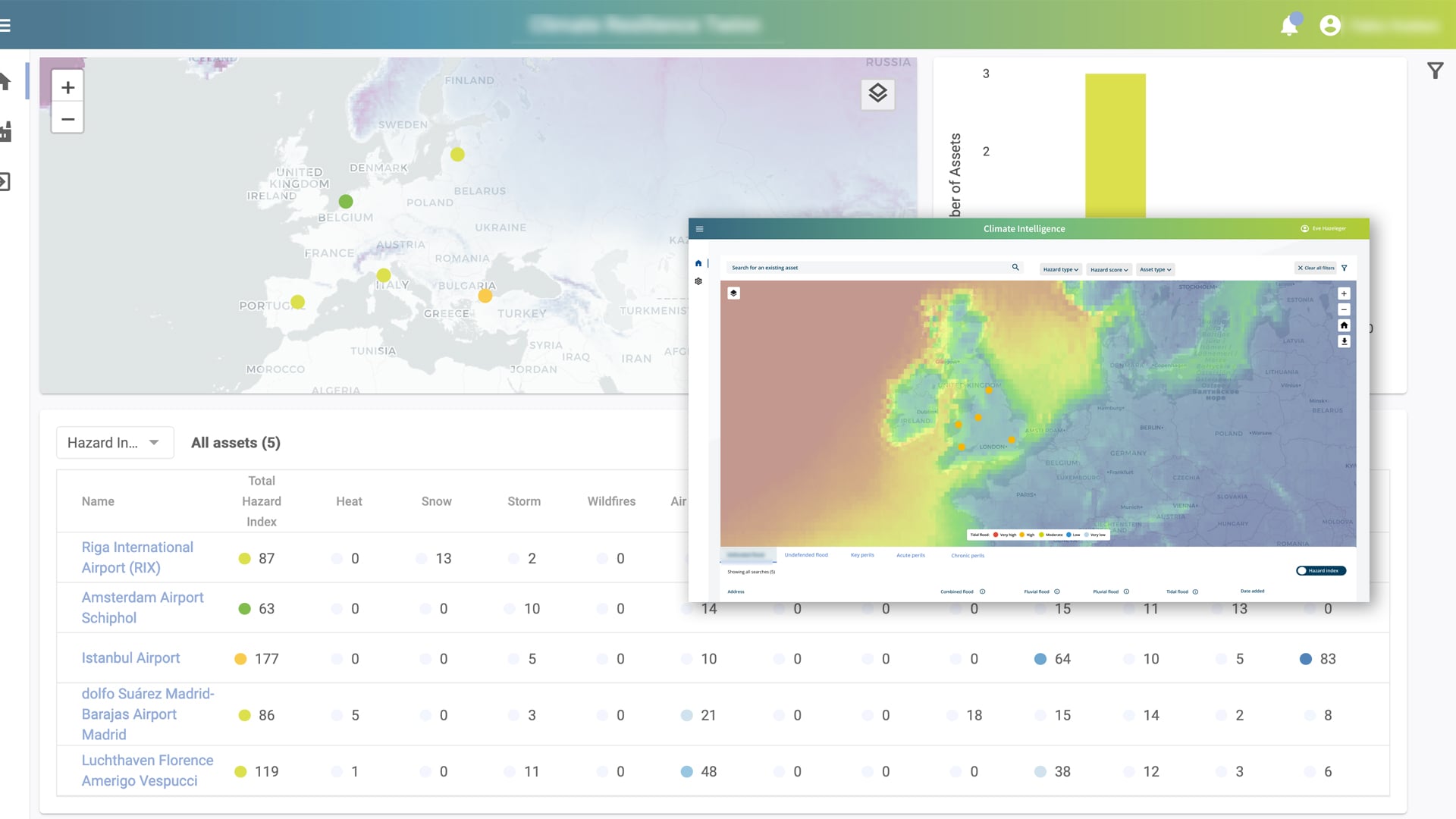Open the Asset type filter dropdown

point(1156,269)
